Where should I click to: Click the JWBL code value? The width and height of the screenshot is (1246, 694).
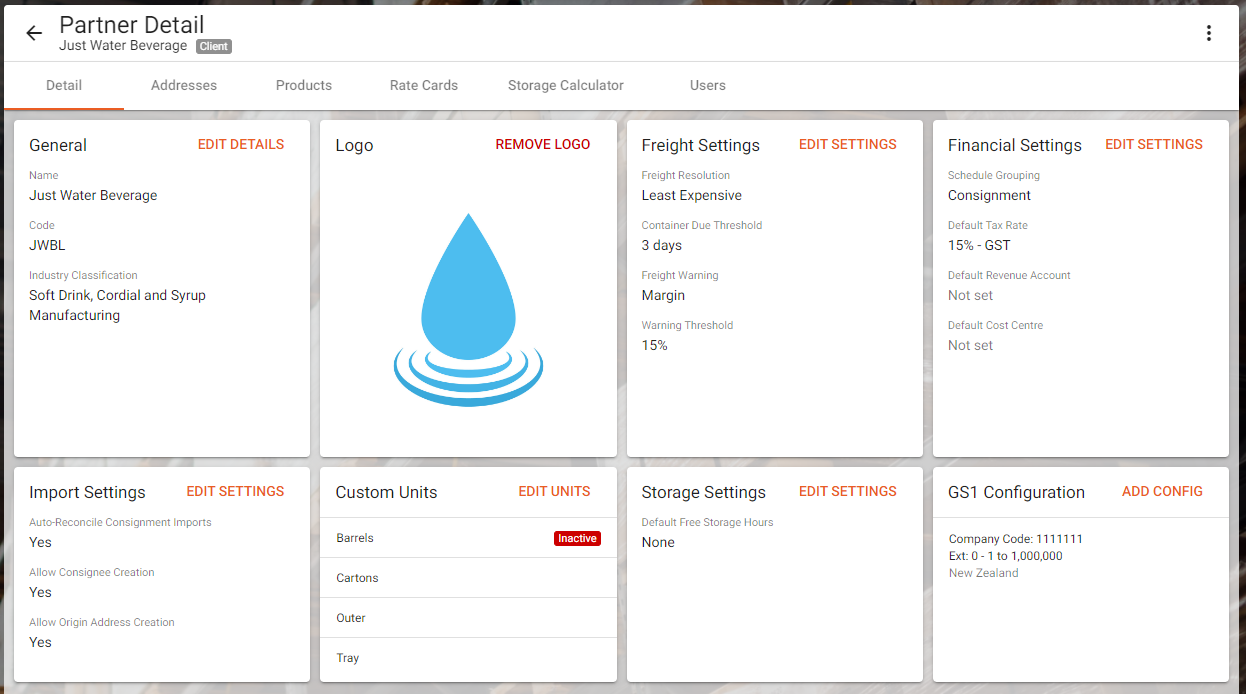coord(47,245)
